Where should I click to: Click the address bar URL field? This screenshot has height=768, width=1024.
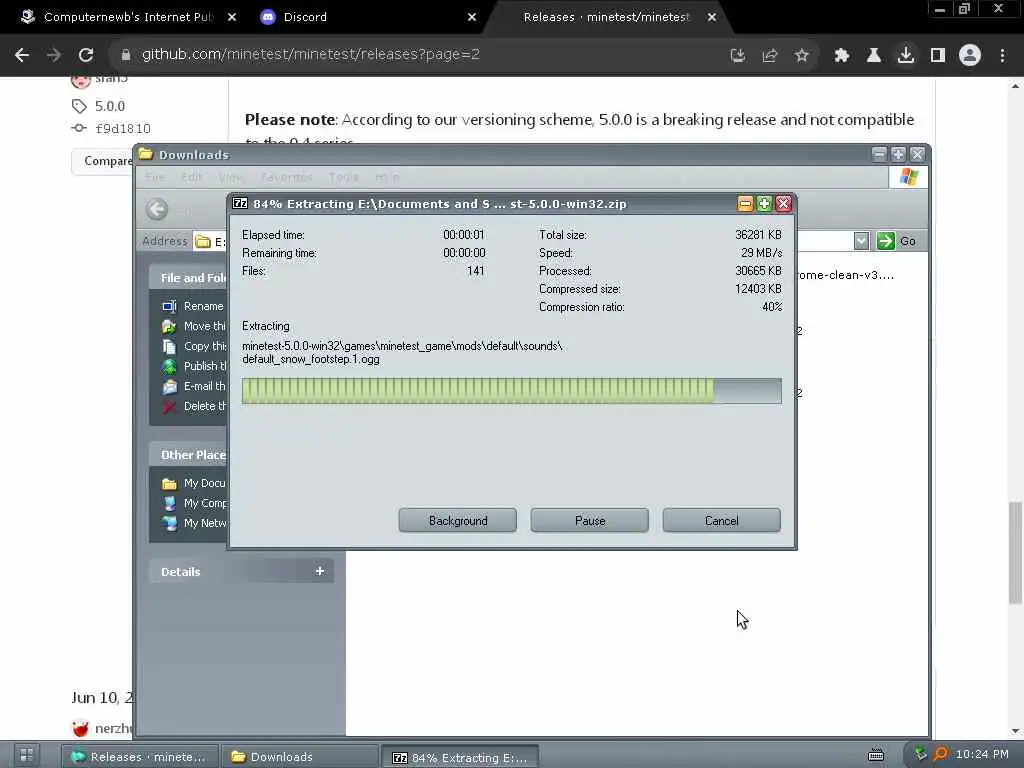pyautogui.click(x=418, y=55)
